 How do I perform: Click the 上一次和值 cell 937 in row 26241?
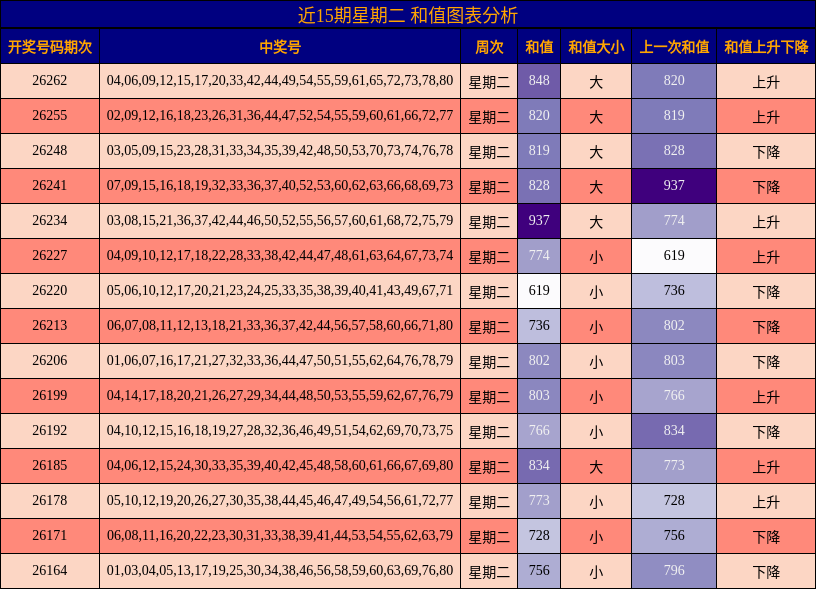click(674, 186)
